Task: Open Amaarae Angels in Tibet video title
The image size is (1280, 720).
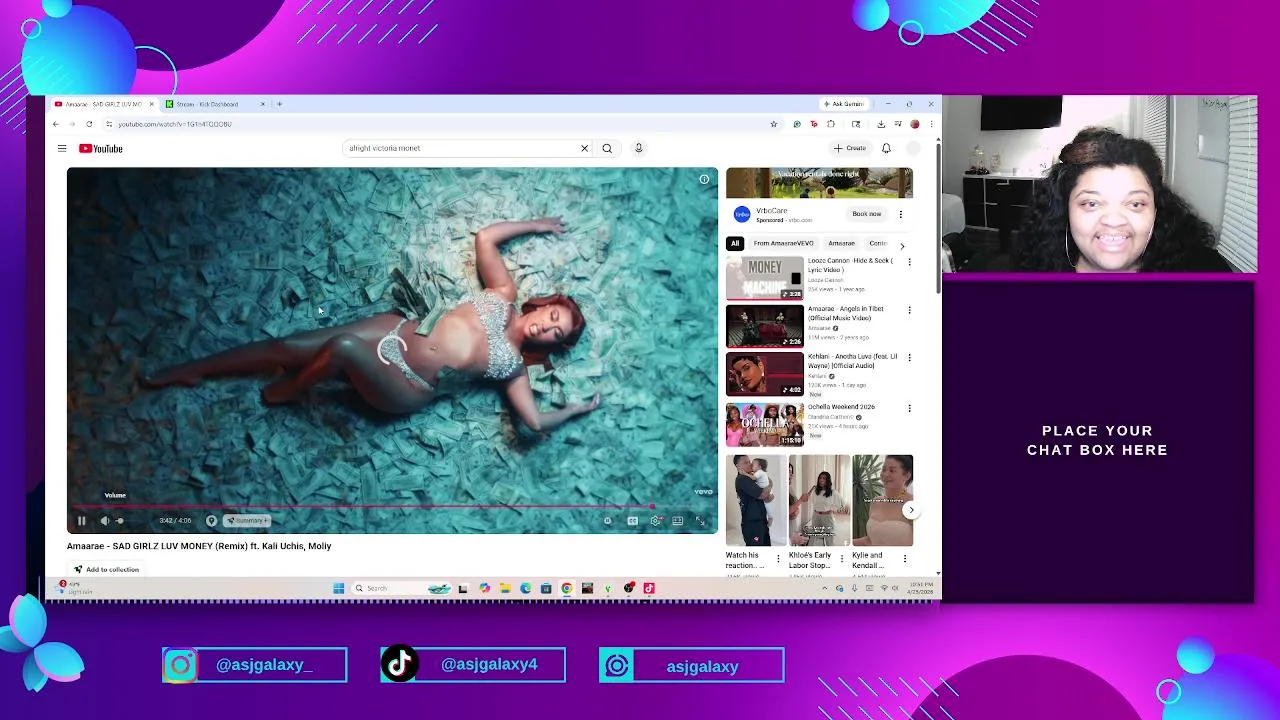Action: [846, 314]
